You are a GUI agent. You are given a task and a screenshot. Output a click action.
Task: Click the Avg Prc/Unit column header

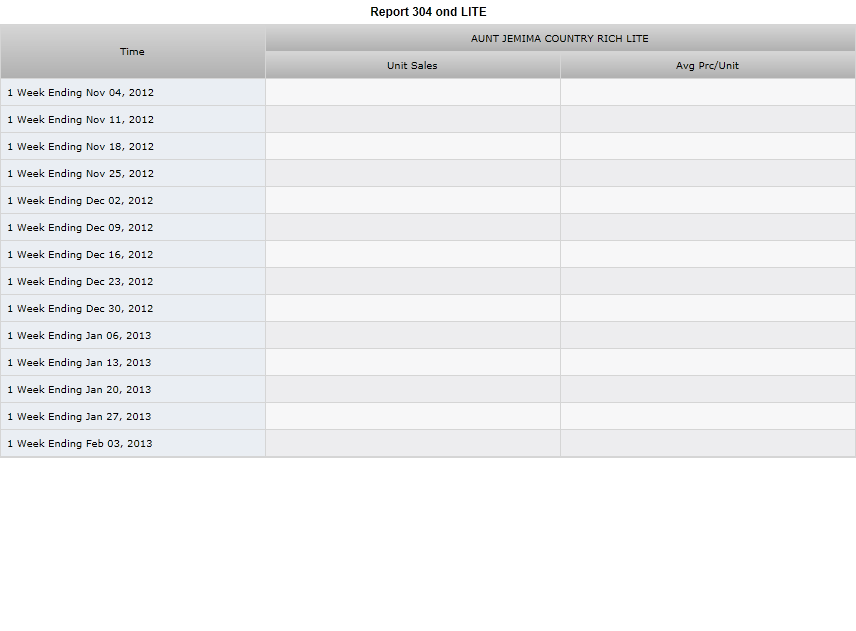(x=708, y=65)
